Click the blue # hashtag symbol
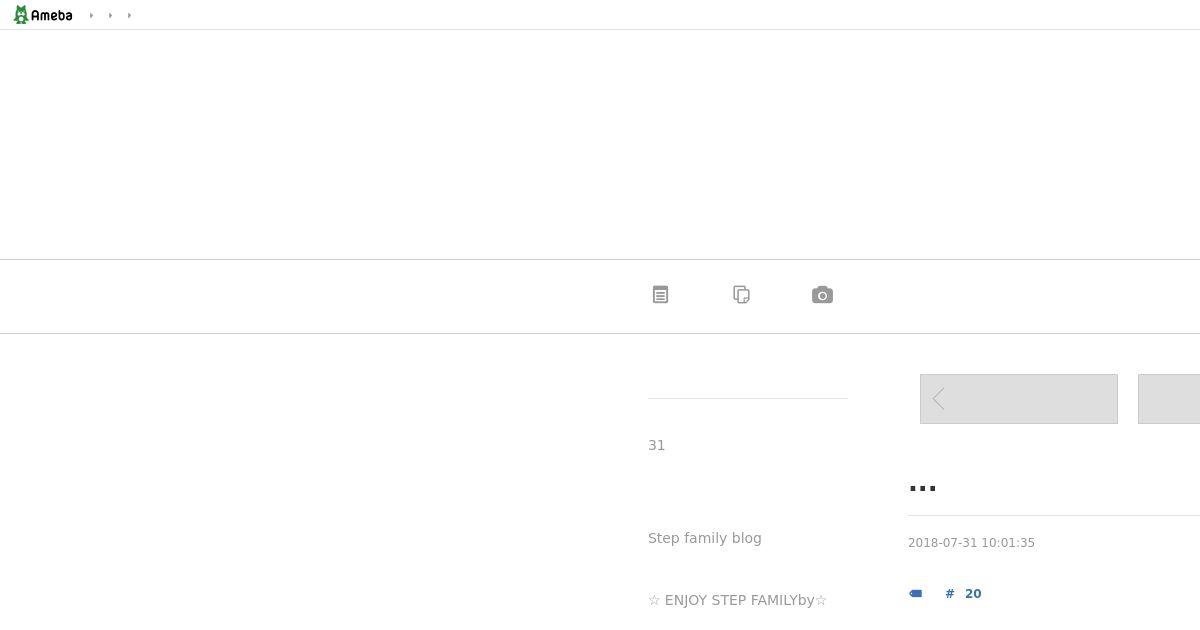The height and width of the screenshot is (630, 1200). (950, 594)
